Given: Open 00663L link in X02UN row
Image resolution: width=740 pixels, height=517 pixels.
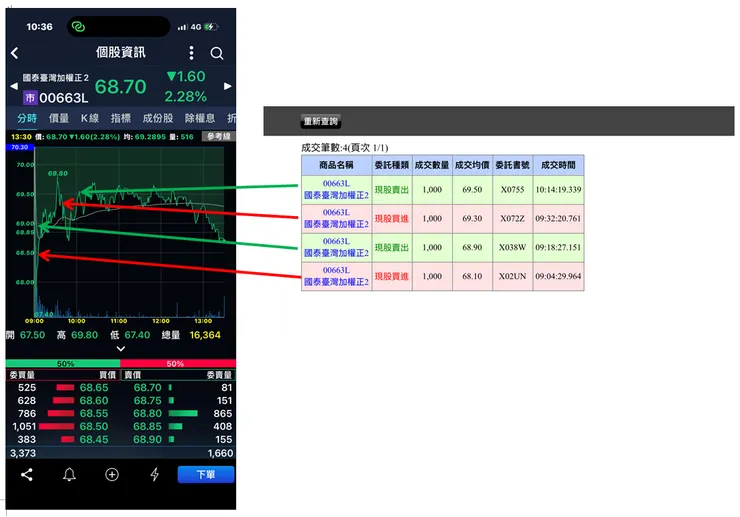Looking at the screenshot, I should click(336, 270).
